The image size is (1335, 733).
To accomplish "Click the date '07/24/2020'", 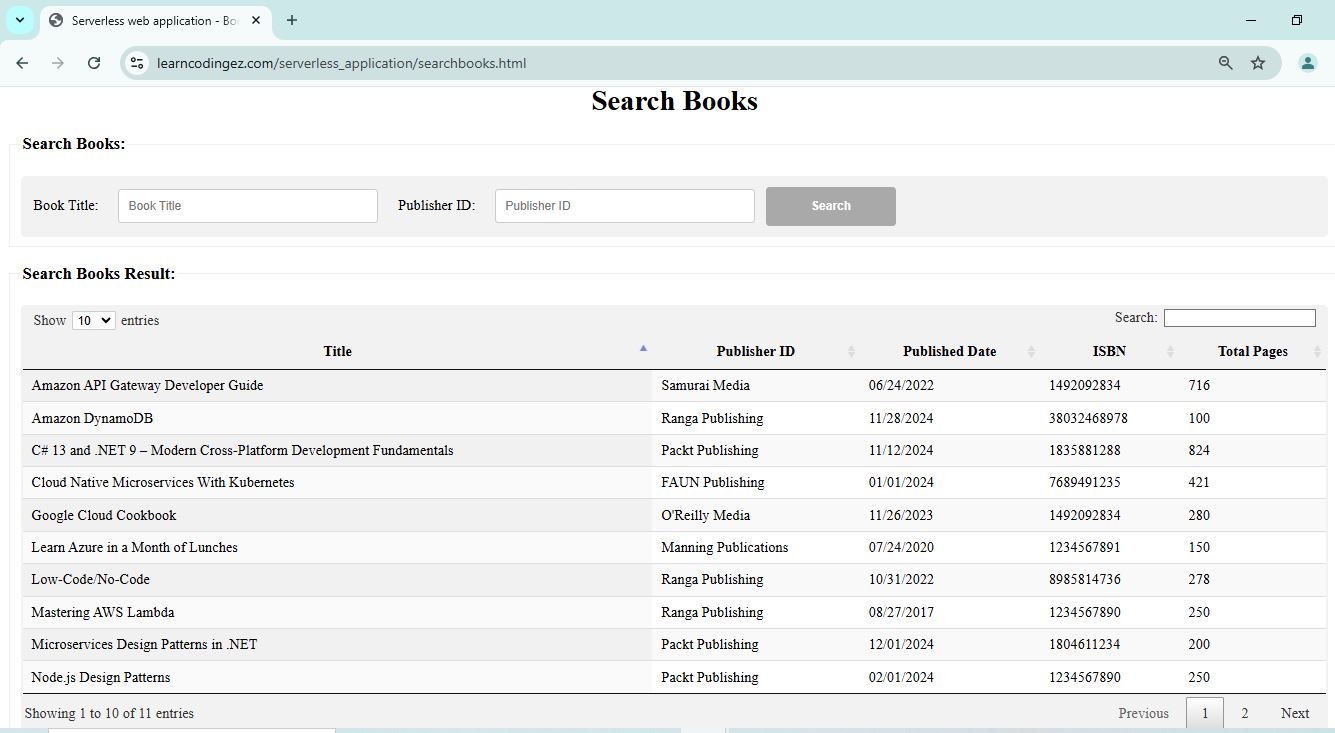I will click(901, 547).
